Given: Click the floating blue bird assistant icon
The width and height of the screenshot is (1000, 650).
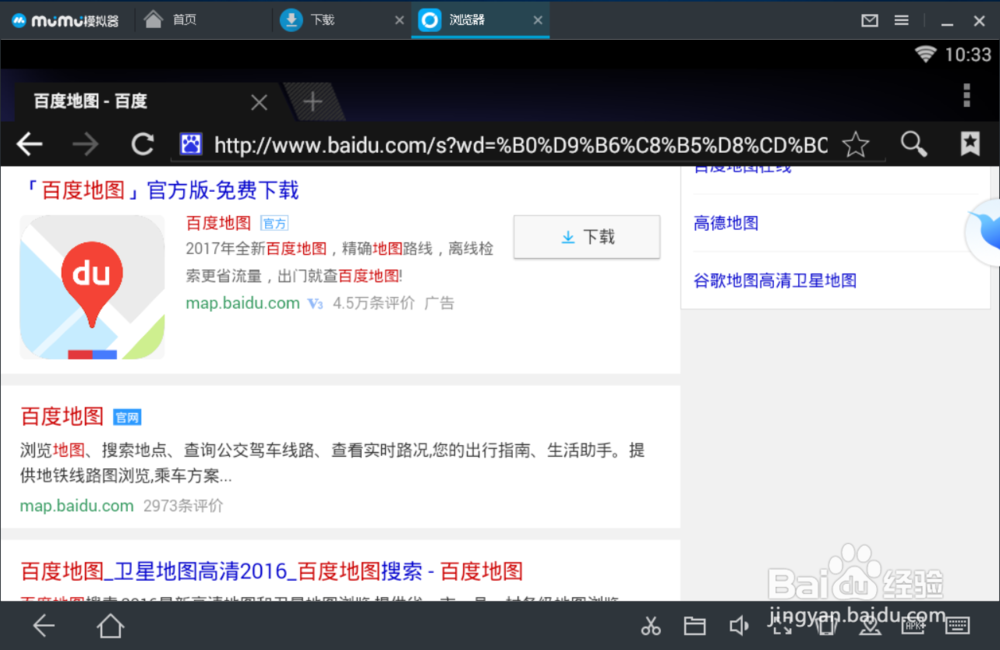Looking at the screenshot, I should pos(985,231).
